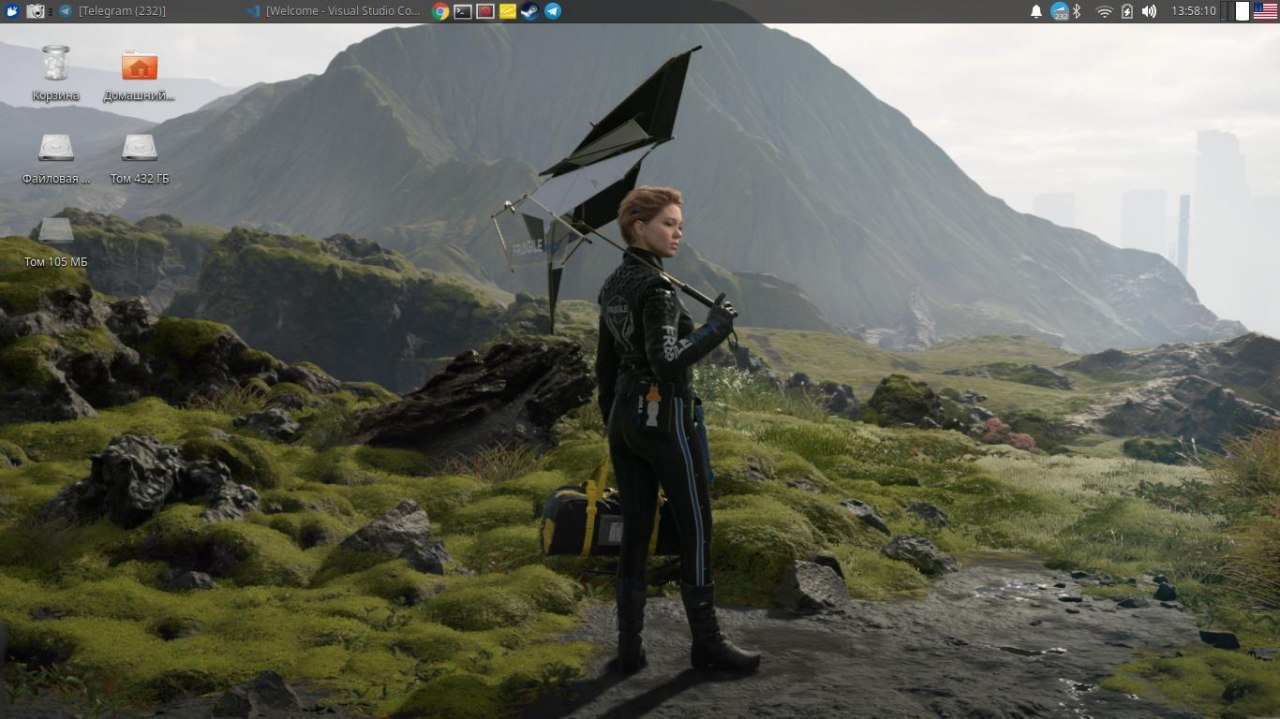Click the clock showing 13:58:10
This screenshot has height=719, width=1280.
tap(1192, 11)
